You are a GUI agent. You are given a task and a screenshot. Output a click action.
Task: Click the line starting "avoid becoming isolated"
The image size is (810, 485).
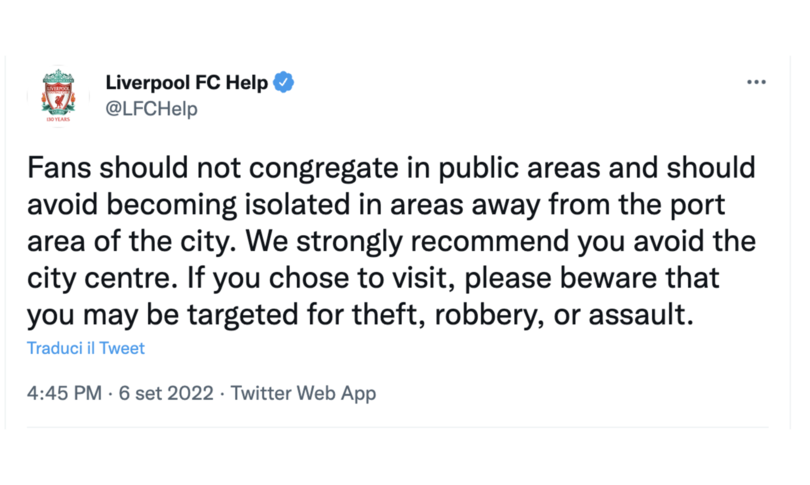[x=376, y=205]
